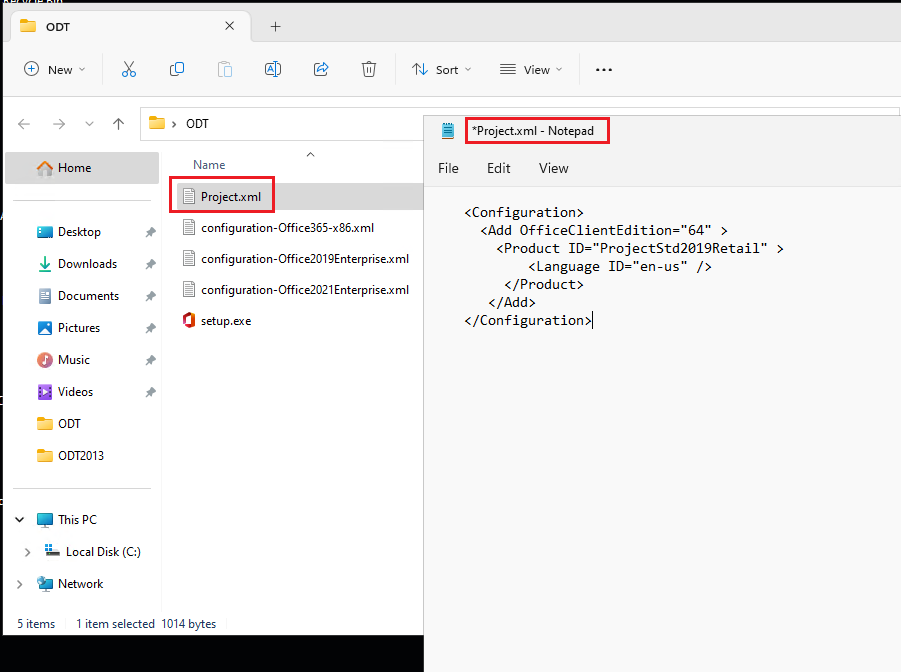
Task: Open the New item dropdown
Action: 55,70
